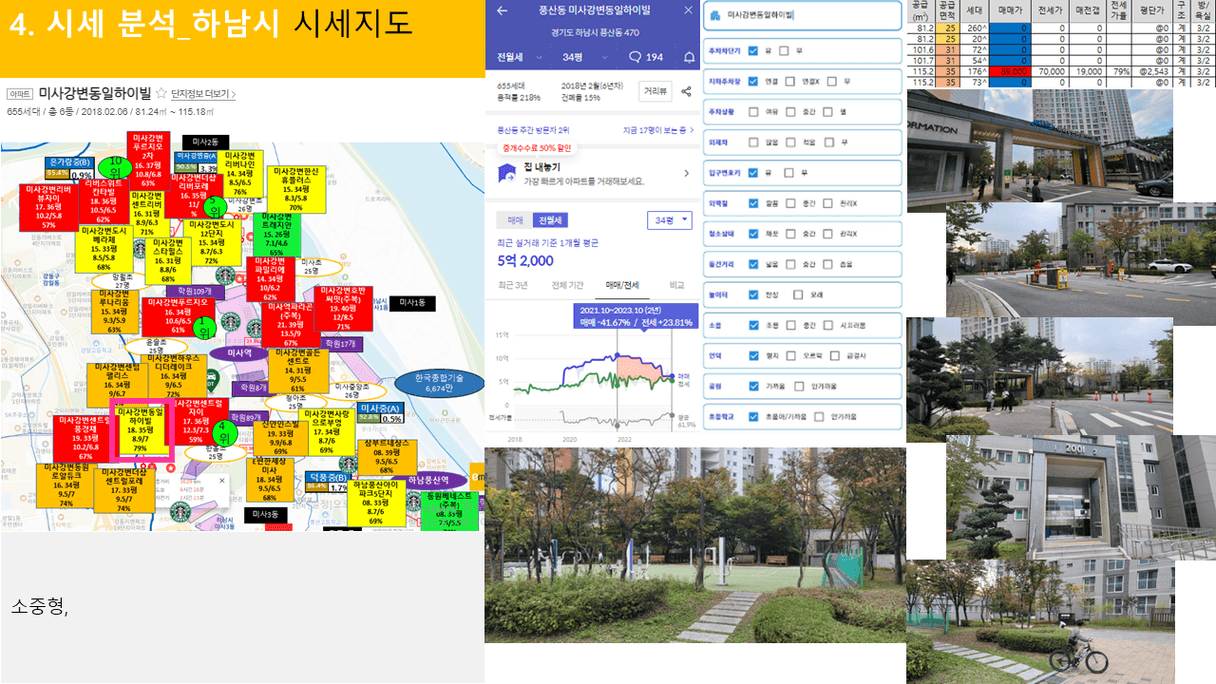Uncheck 연결 in the 지하주차장 row
The width and height of the screenshot is (1216, 684).
point(752,81)
